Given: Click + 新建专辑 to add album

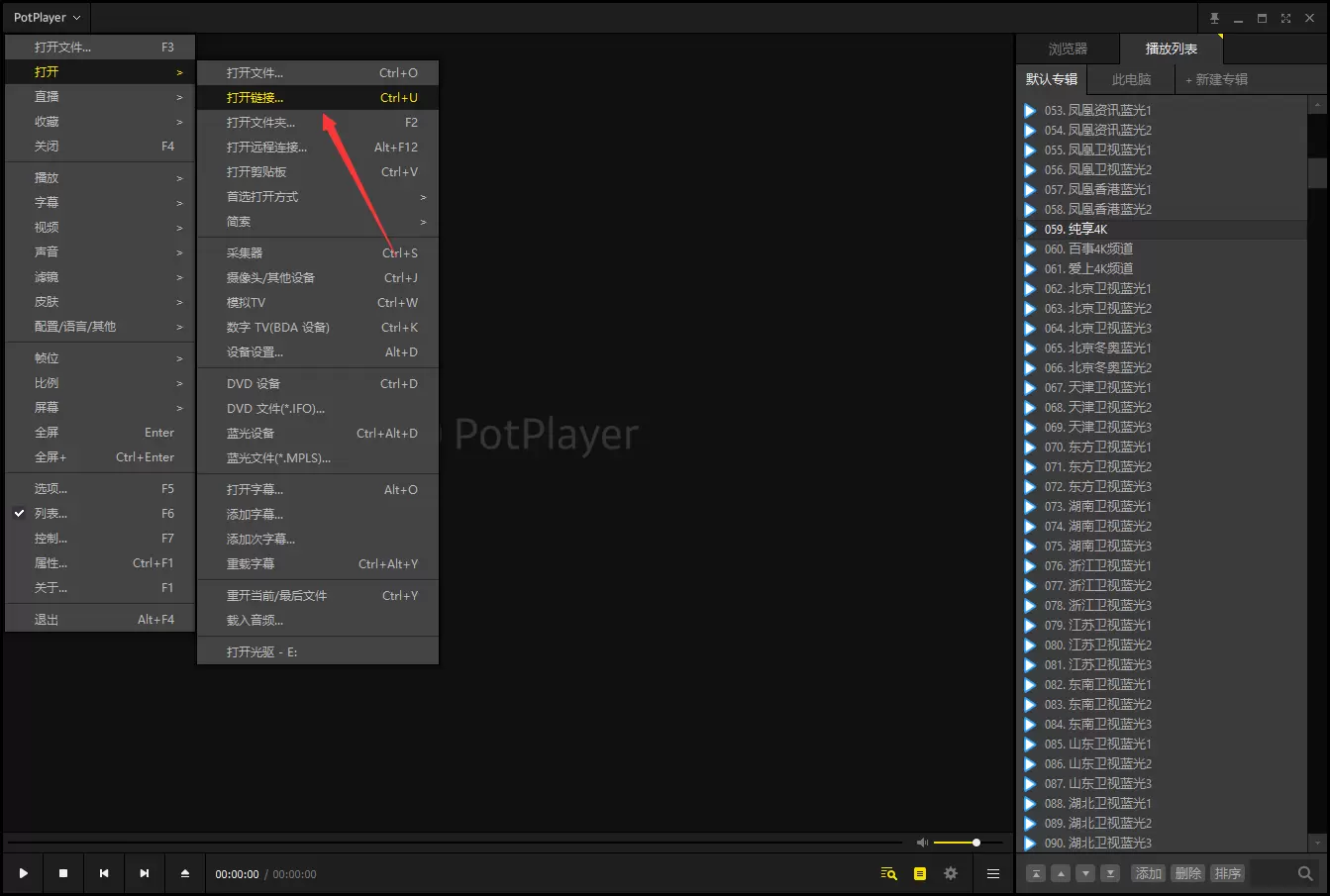Looking at the screenshot, I should point(1216,79).
